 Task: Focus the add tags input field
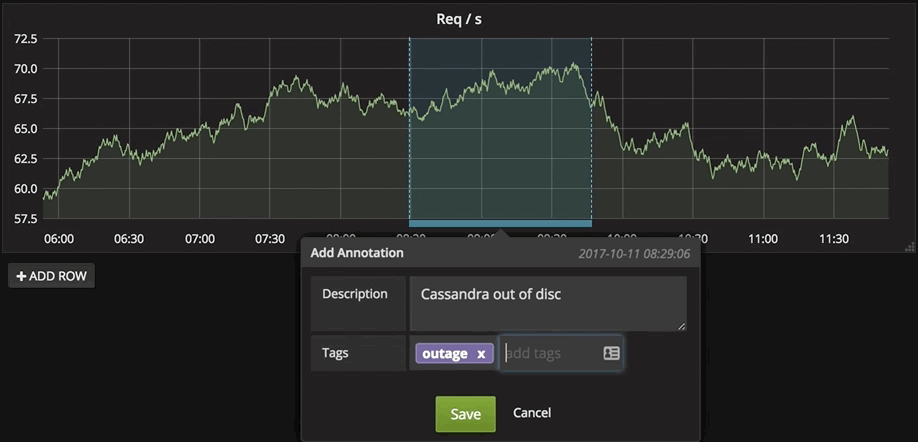[x=550, y=353]
